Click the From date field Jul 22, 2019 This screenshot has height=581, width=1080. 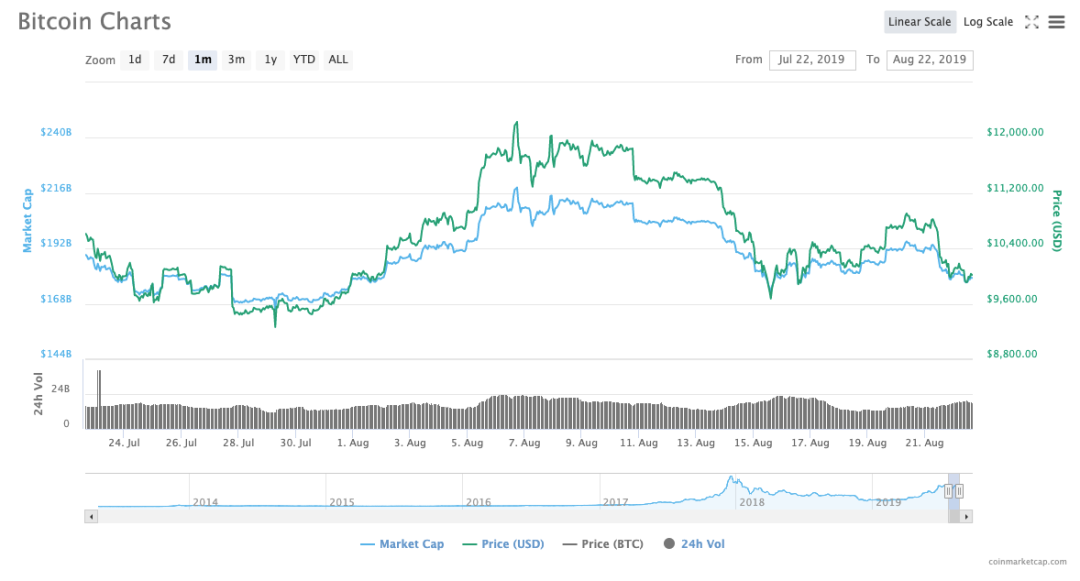coord(812,60)
